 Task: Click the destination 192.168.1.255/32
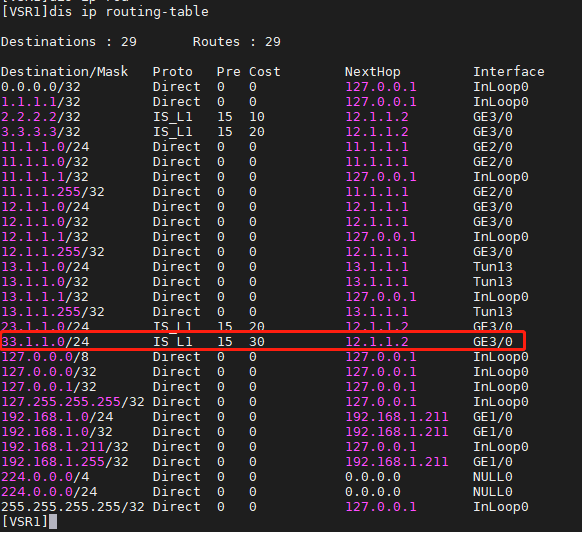[x=65, y=462]
